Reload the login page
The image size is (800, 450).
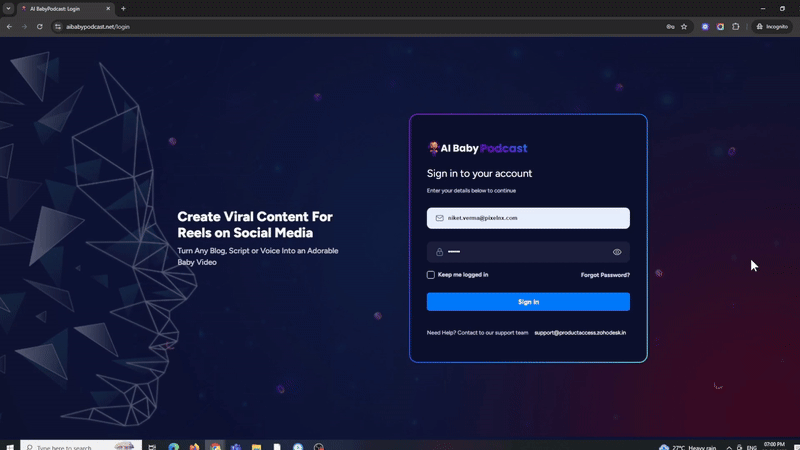(x=39, y=27)
